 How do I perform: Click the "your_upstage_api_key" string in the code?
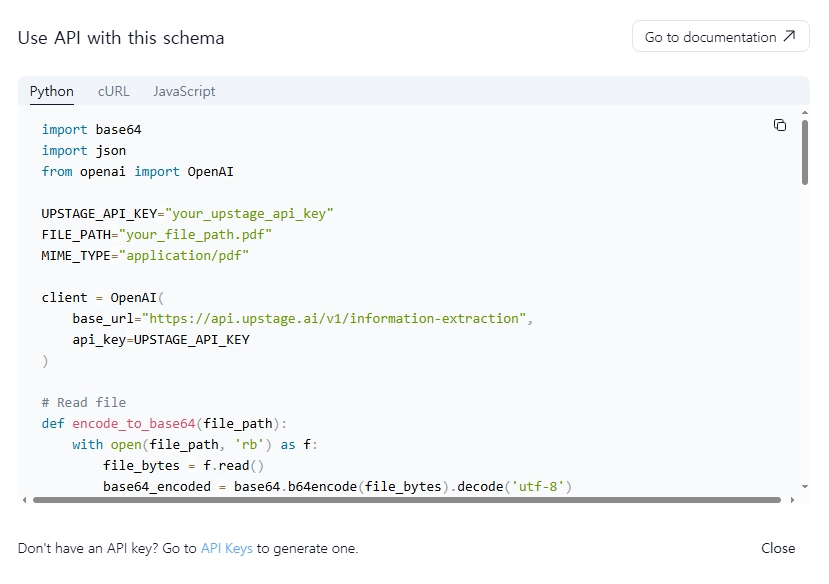(x=249, y=213)
